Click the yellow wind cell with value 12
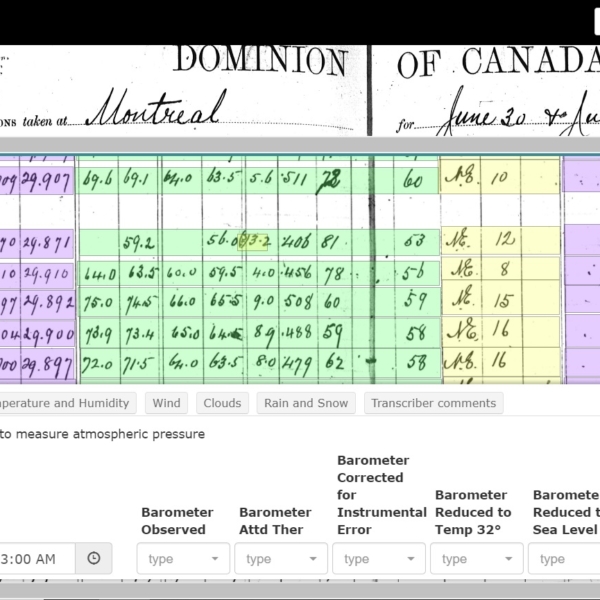 point(504,240)
